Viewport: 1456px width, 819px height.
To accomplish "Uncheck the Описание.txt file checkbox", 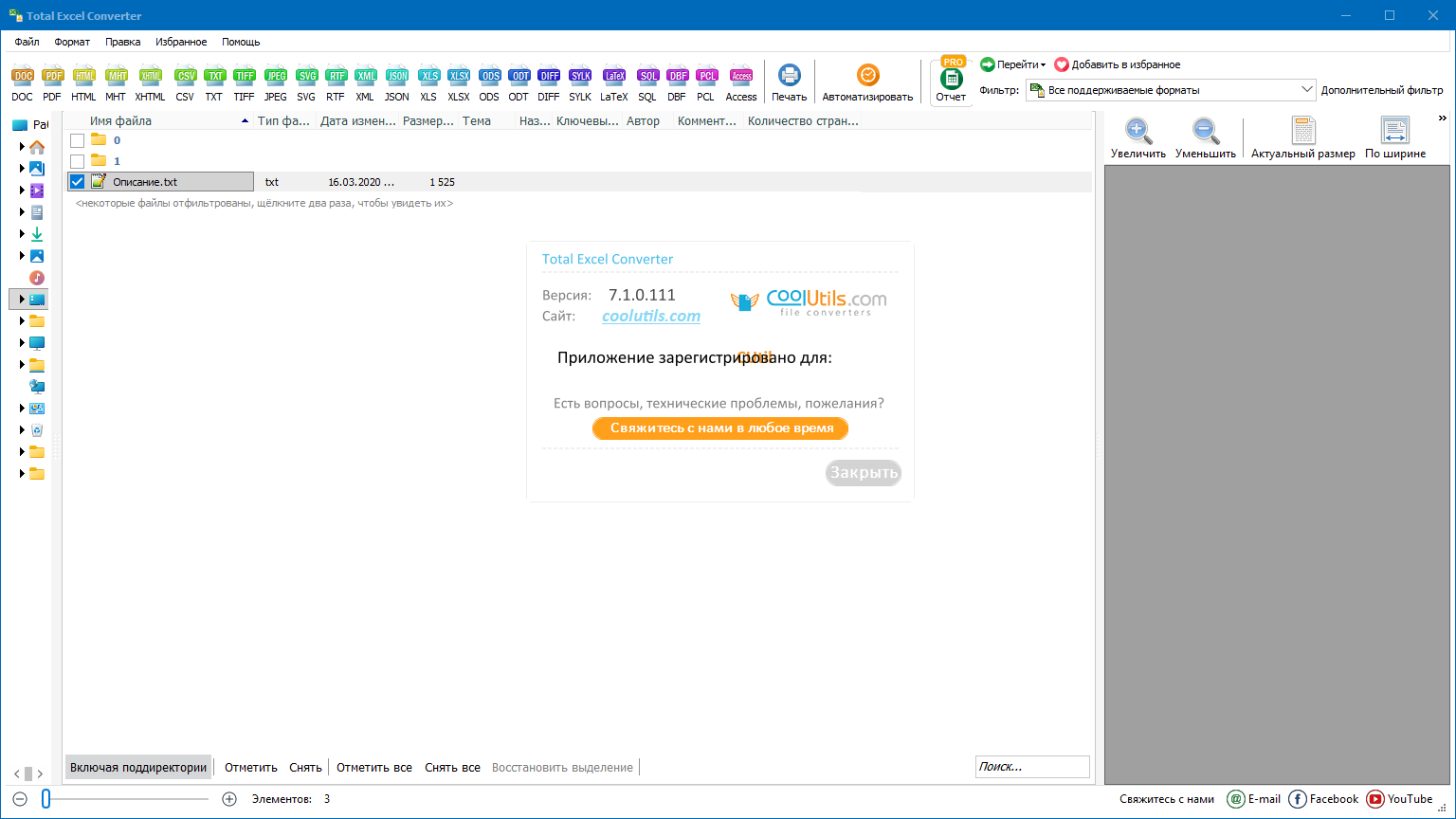I will (x=77, y=182).
